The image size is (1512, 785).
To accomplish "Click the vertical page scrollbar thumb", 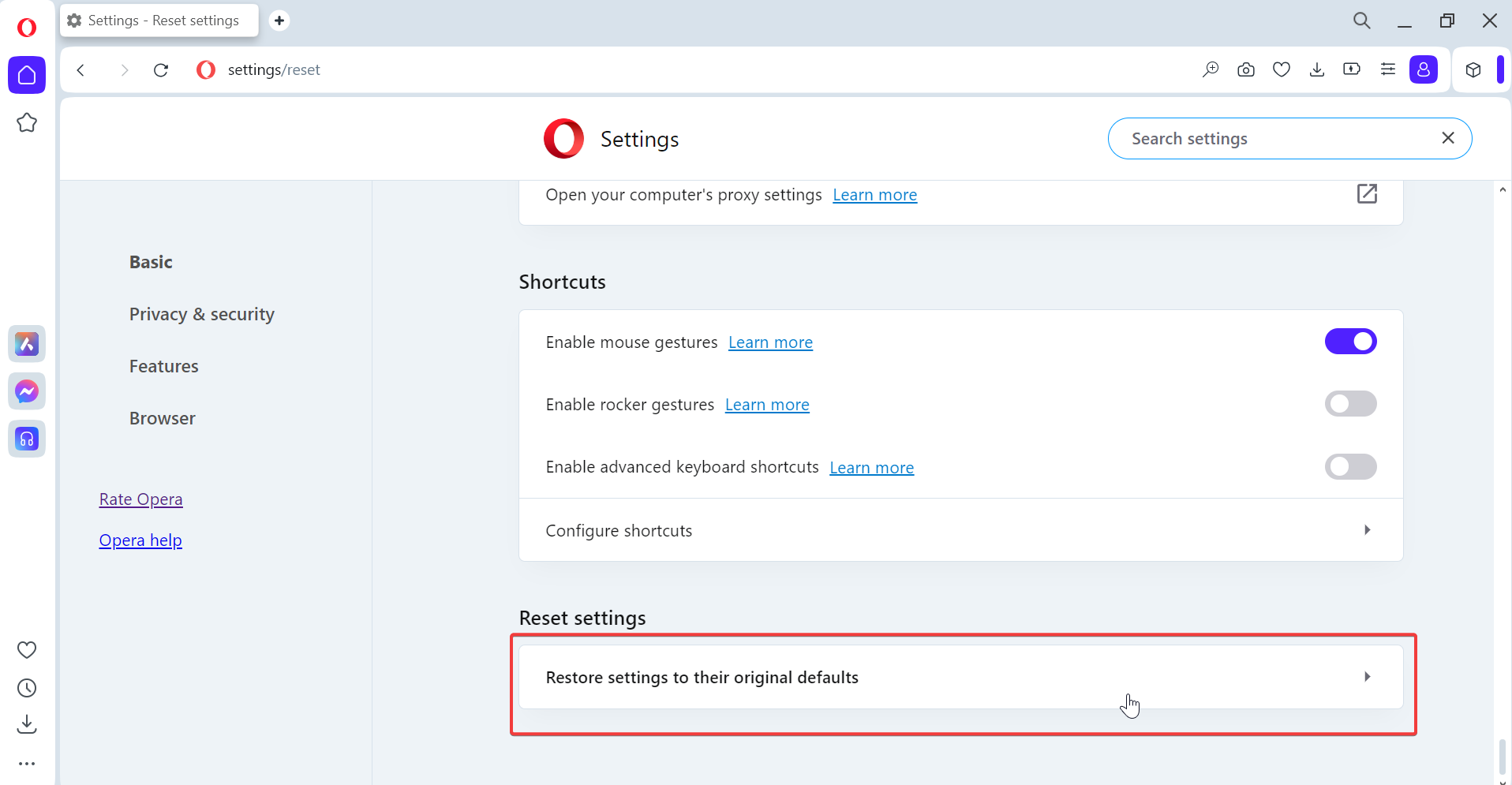I will 1503,757.
